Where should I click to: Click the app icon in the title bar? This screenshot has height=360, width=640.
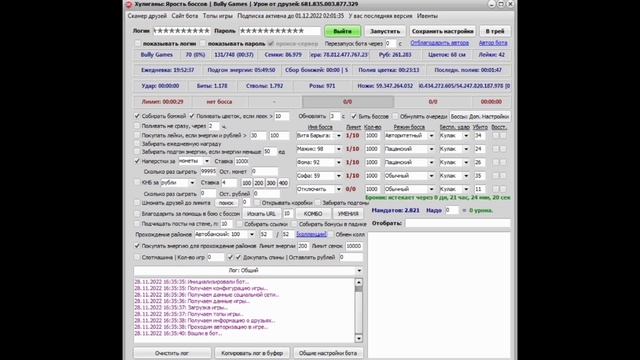[129, 4]
